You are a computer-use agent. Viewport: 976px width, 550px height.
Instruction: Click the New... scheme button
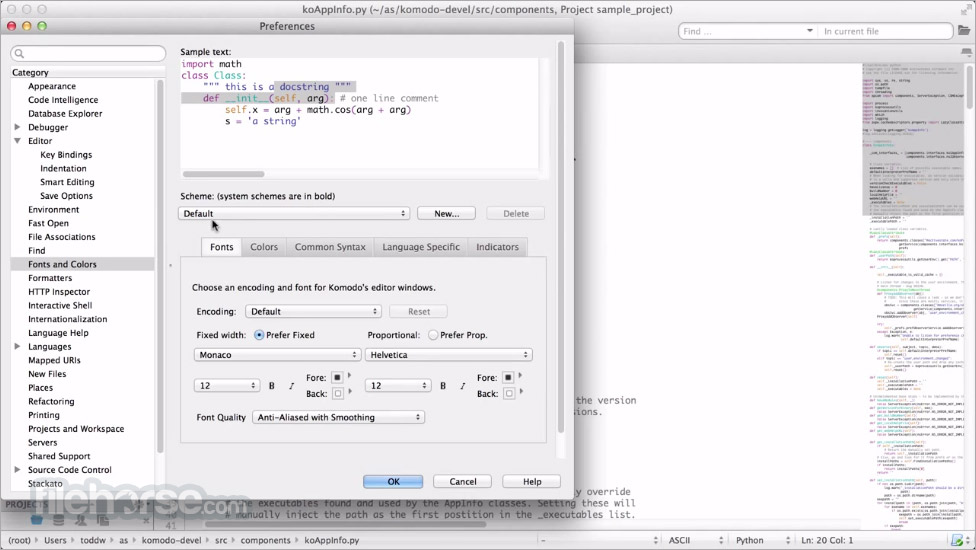[446, 213]
